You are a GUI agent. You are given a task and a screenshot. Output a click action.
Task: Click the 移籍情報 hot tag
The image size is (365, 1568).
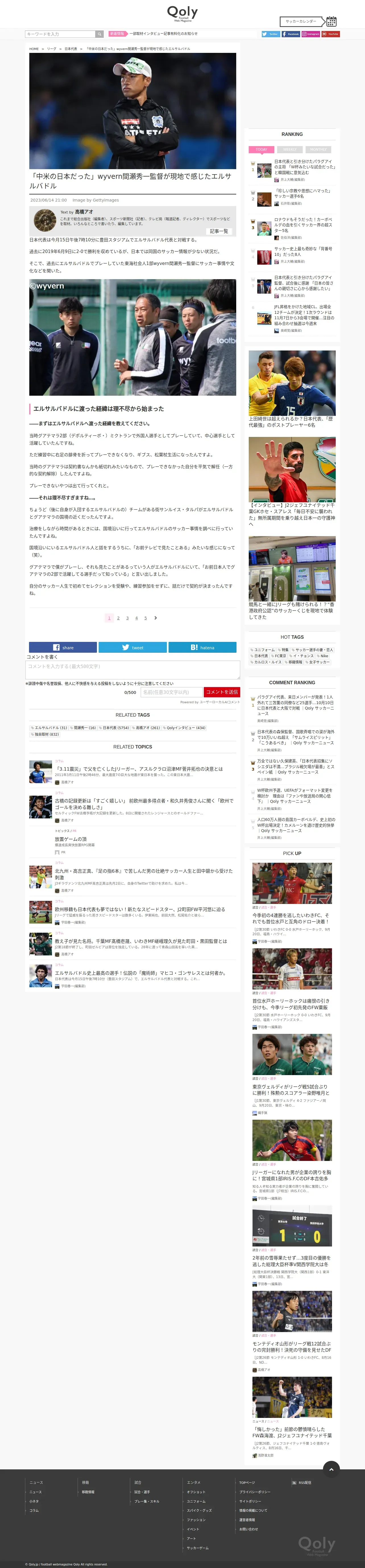coord(295,662)
